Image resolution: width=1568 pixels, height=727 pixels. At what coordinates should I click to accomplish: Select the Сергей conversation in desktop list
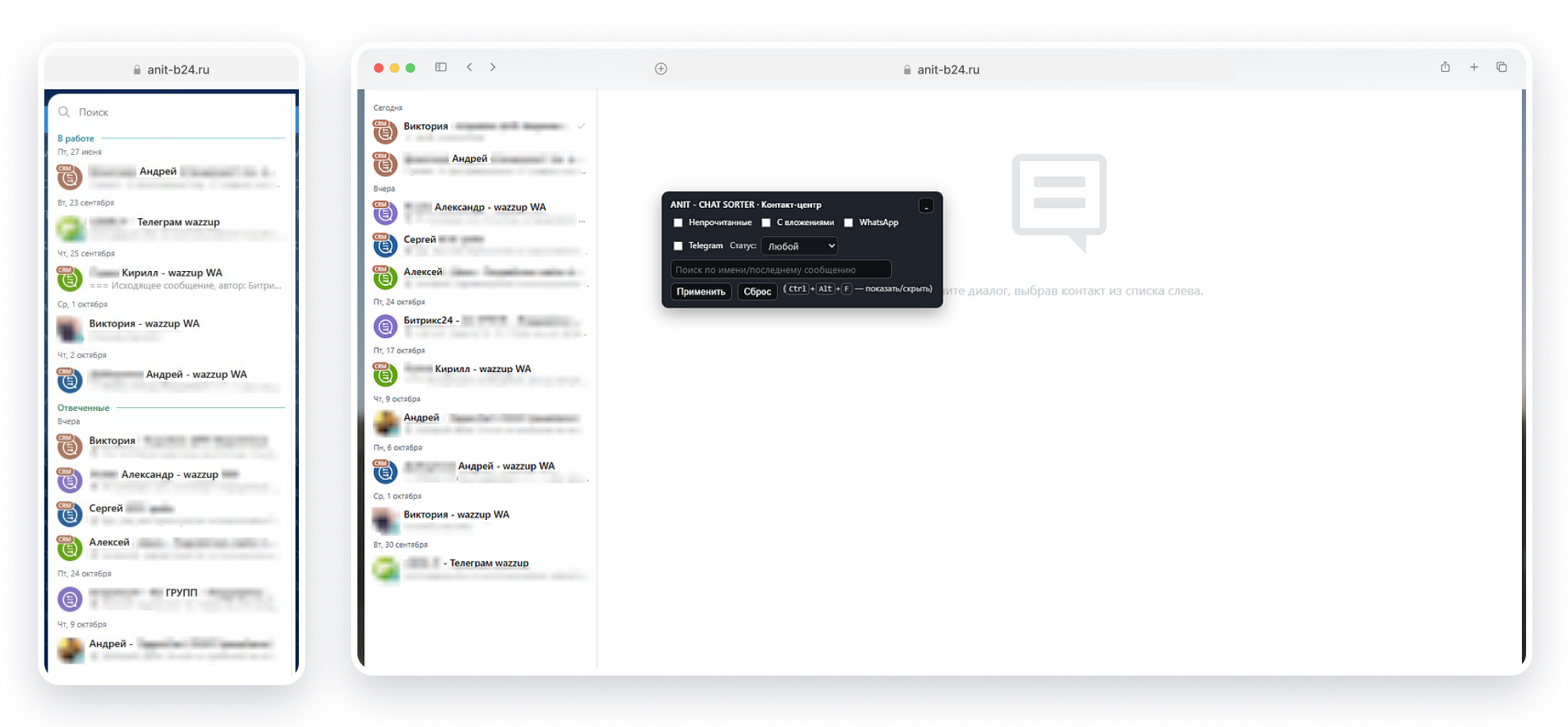(482, 244)
